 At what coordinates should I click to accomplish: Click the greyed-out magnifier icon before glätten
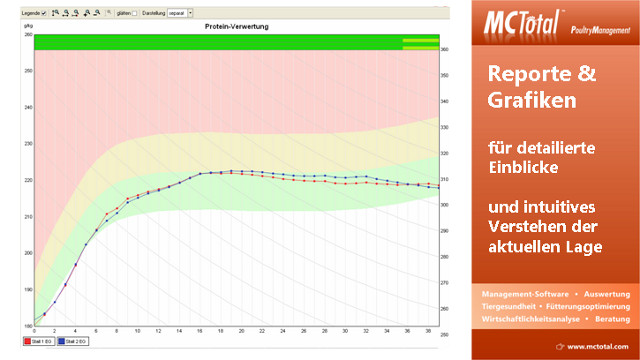(109, 13)
